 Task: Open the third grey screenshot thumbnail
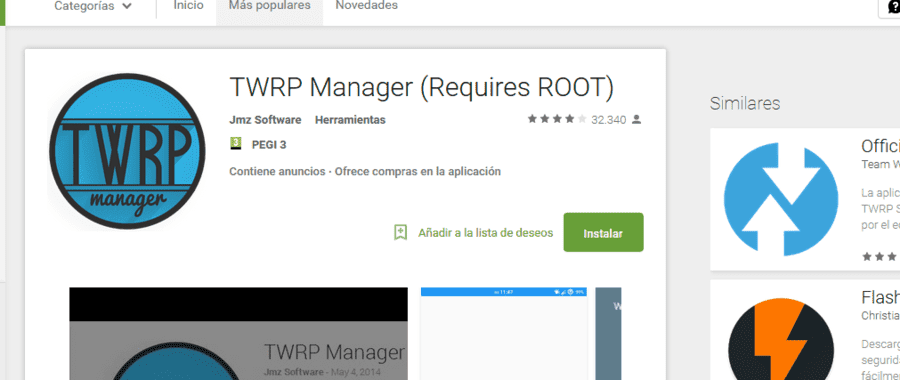[x=608, y=334]
